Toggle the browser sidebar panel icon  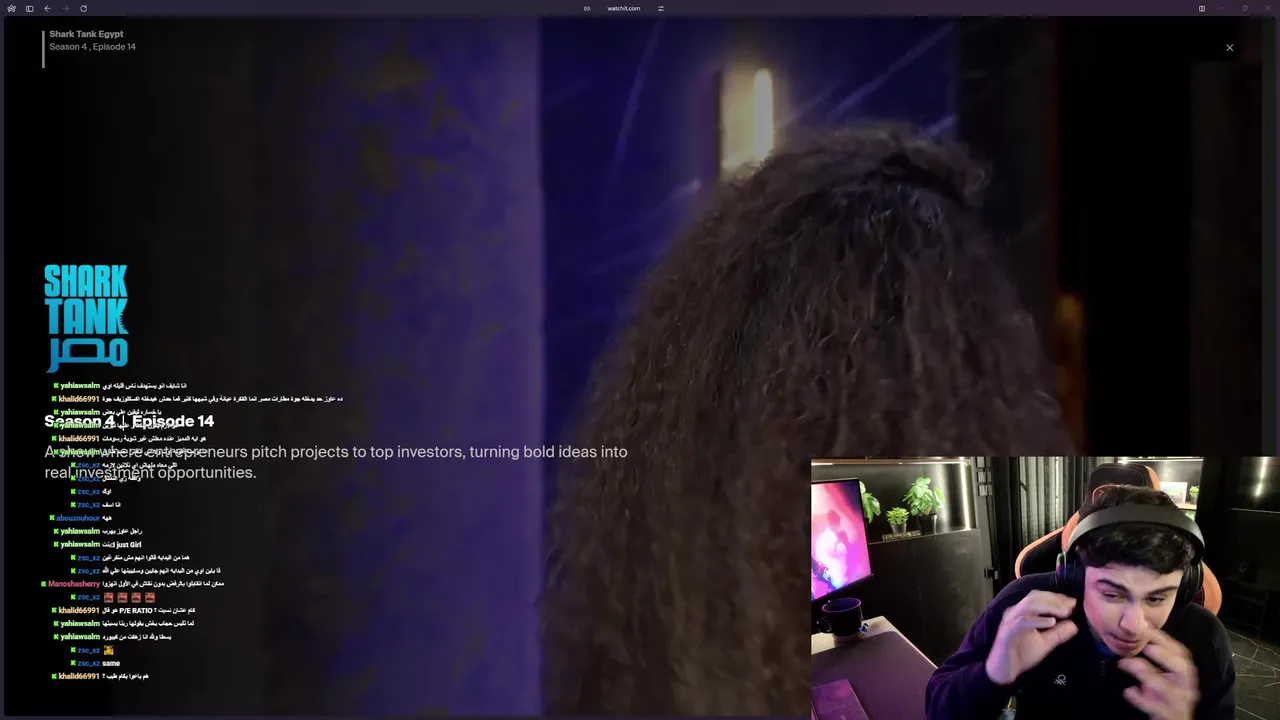click(29, 8)
